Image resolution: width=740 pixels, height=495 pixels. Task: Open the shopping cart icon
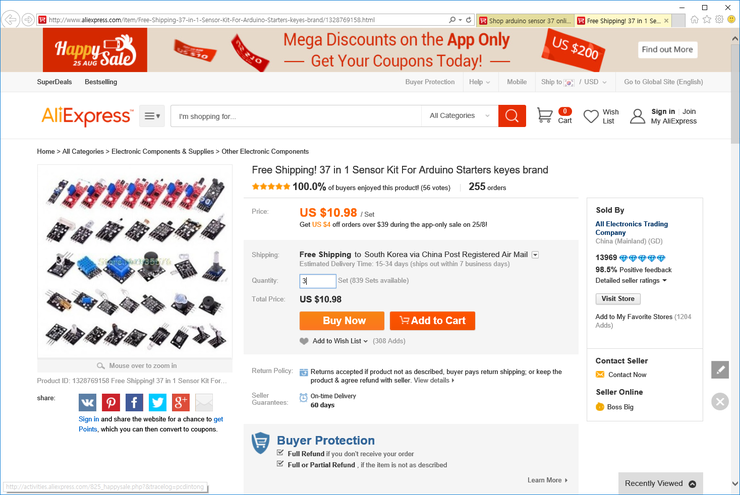545,116
